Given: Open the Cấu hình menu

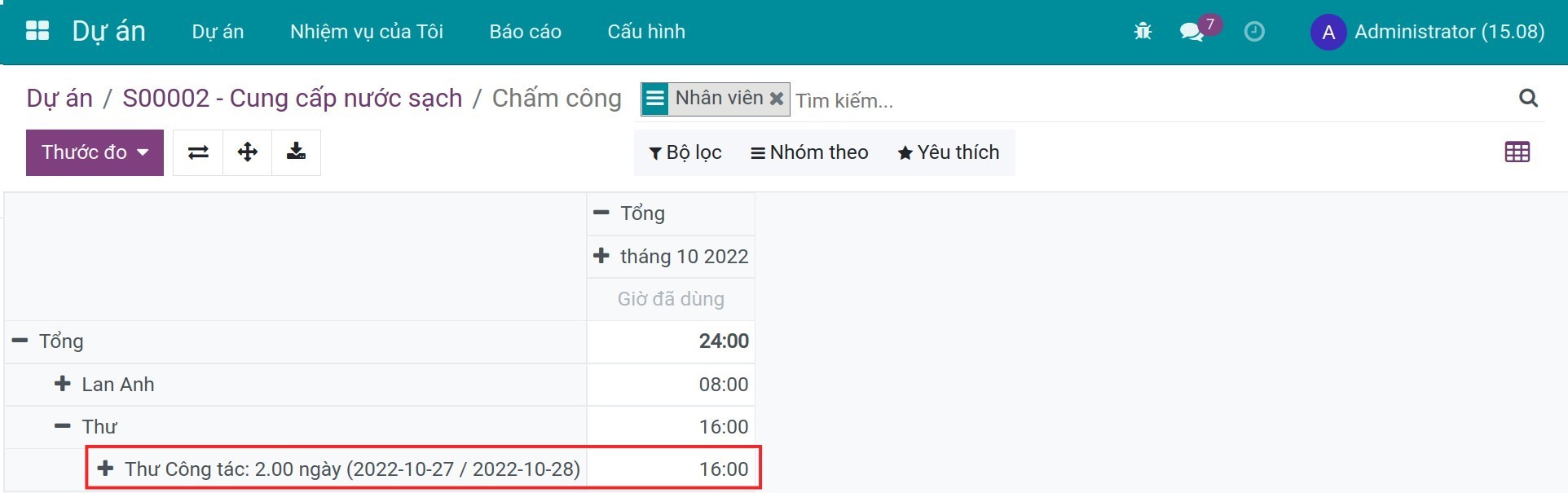Looking at the screenshot, I should pos(645,32).
